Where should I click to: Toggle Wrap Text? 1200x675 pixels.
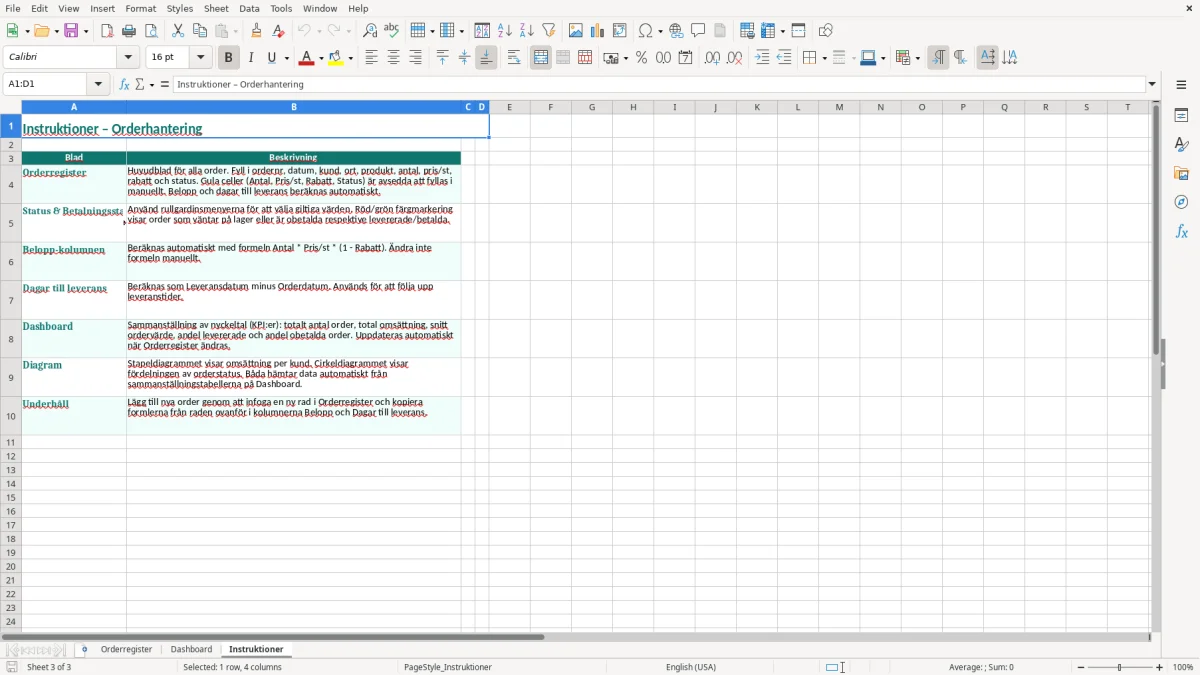click(514, 58)
